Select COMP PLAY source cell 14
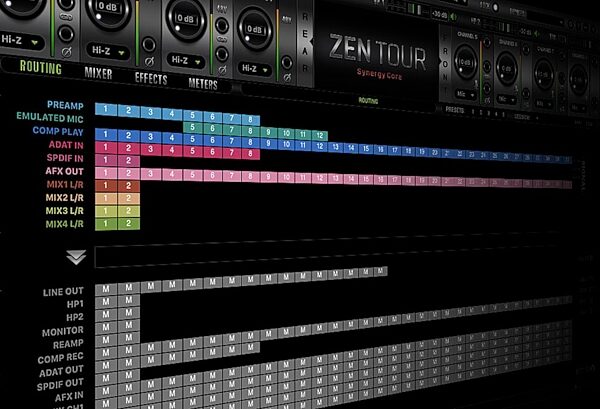The image size is (600, 409). click(x=351, y=147)
